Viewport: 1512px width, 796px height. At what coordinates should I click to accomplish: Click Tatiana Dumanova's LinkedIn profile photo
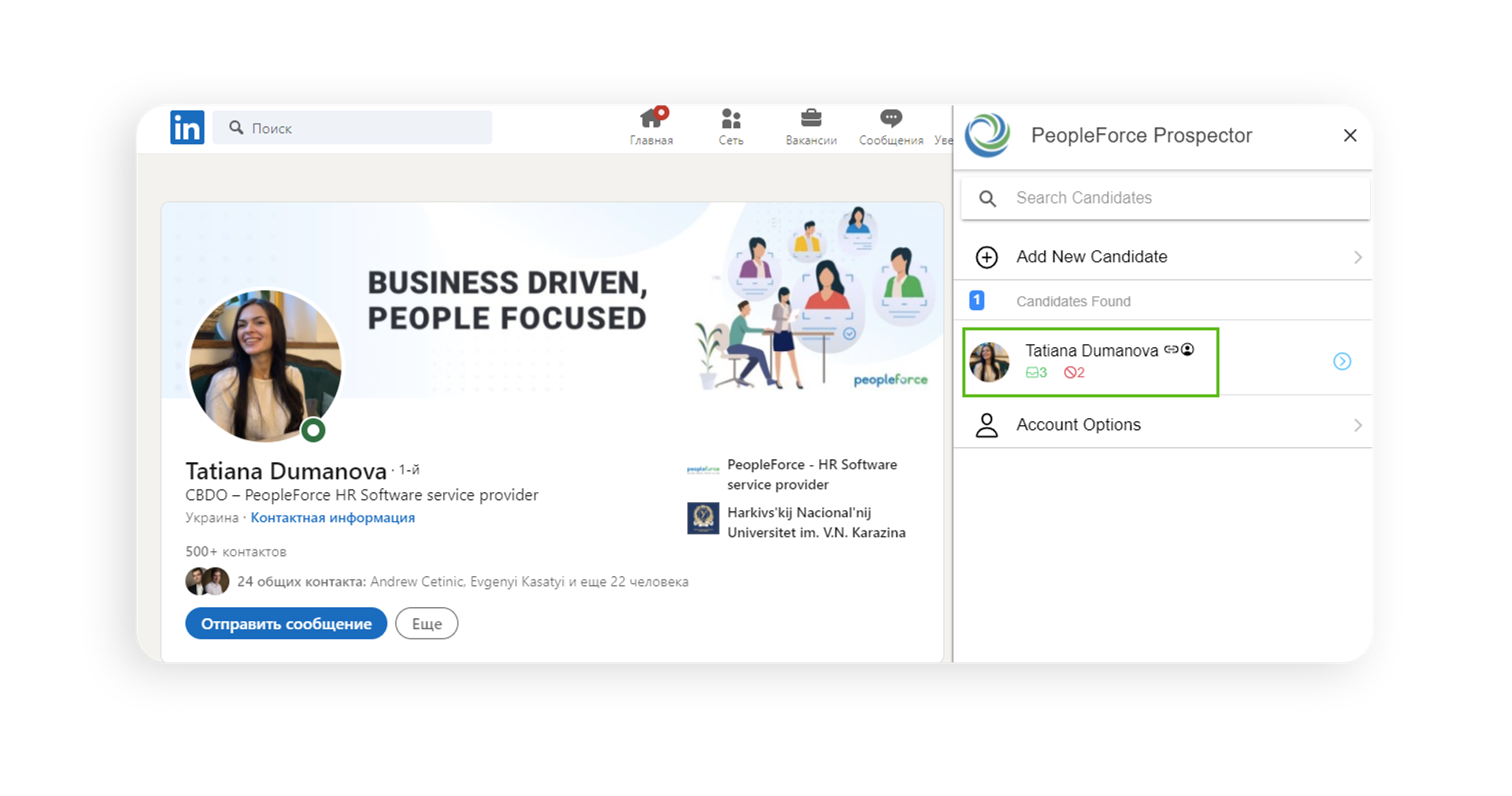[265, 366]
